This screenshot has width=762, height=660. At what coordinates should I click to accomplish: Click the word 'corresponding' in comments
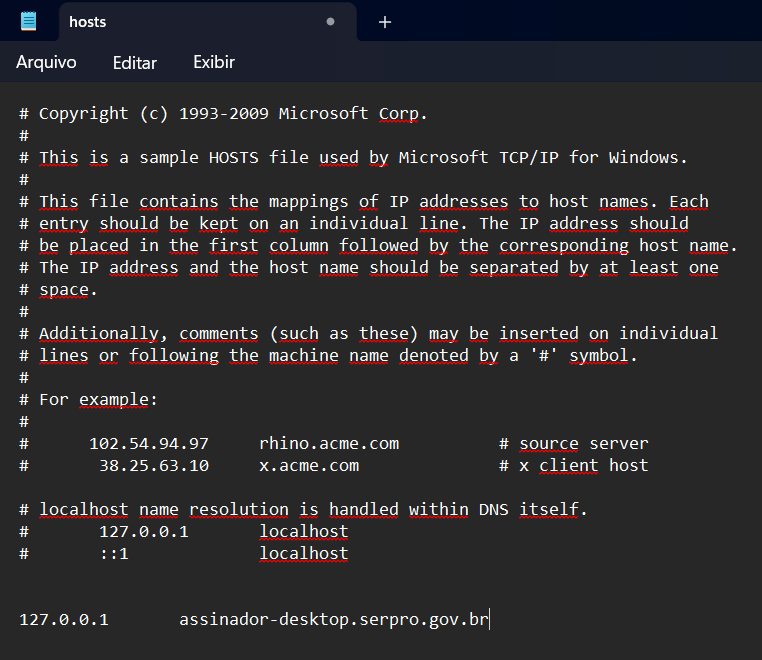point(564,246)
